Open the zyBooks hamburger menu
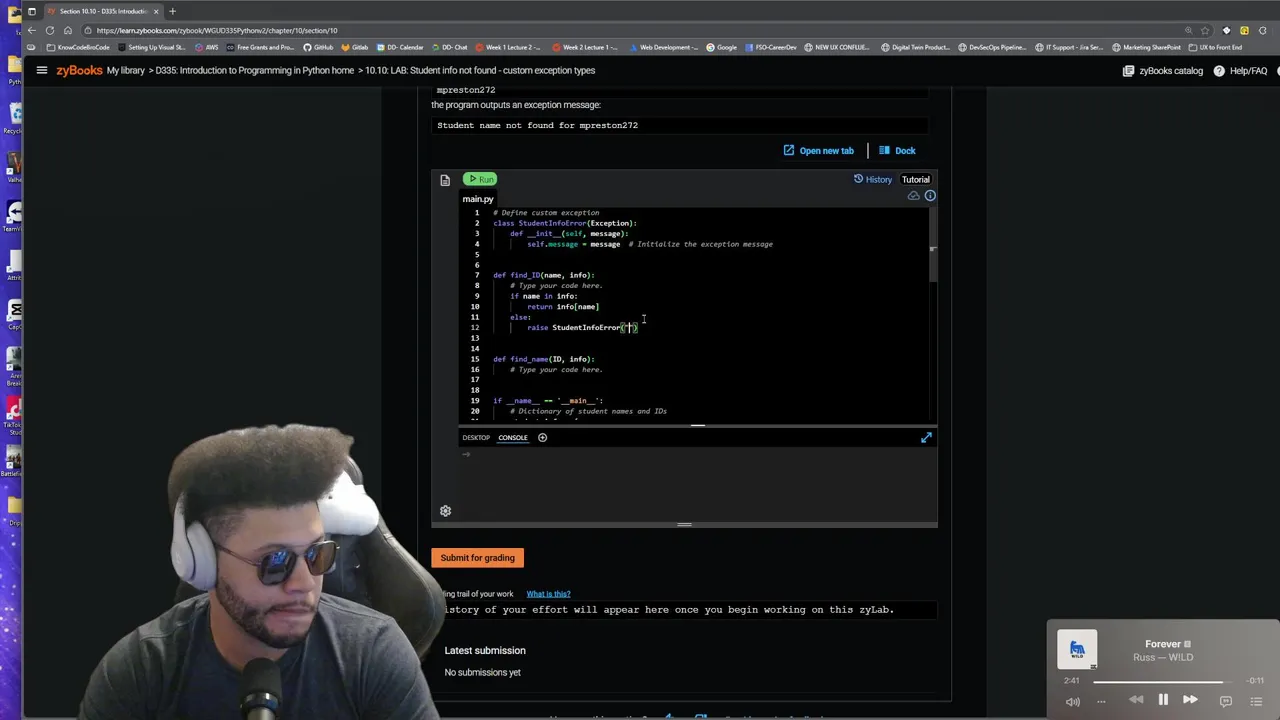 point(42,70)
